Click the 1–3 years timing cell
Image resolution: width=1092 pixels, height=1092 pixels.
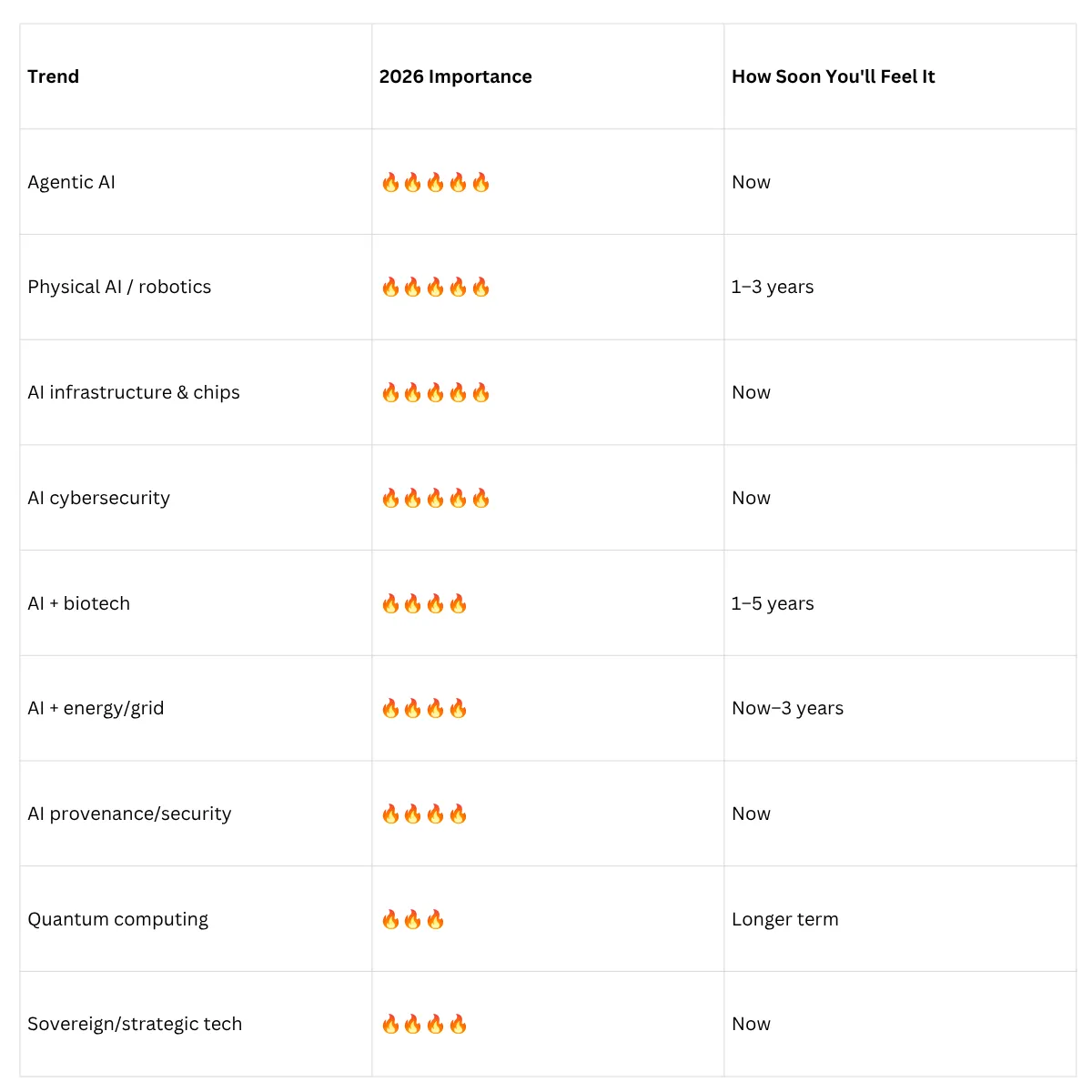(x=900, y=288)
